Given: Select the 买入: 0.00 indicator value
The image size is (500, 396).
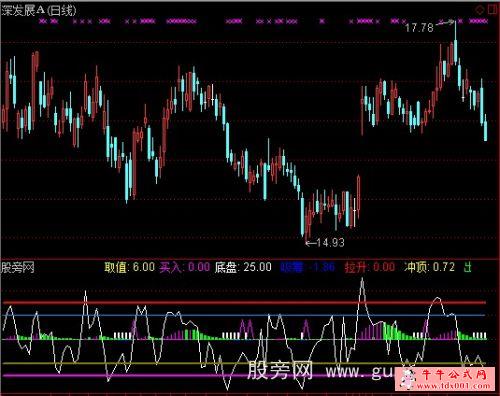Looking at the screenshot, I should (x=185, y=267).
